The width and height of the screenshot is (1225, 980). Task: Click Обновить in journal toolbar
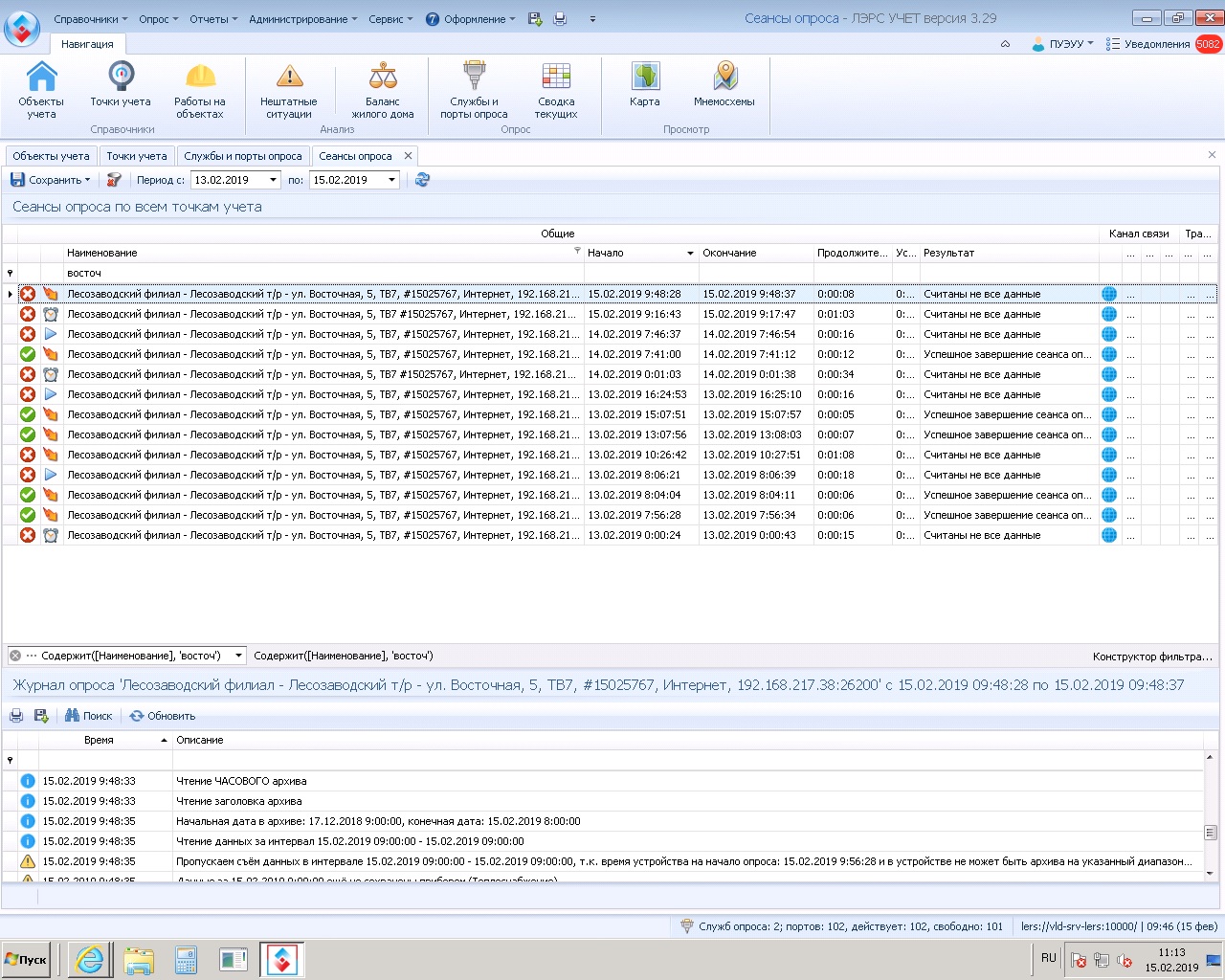162,716
